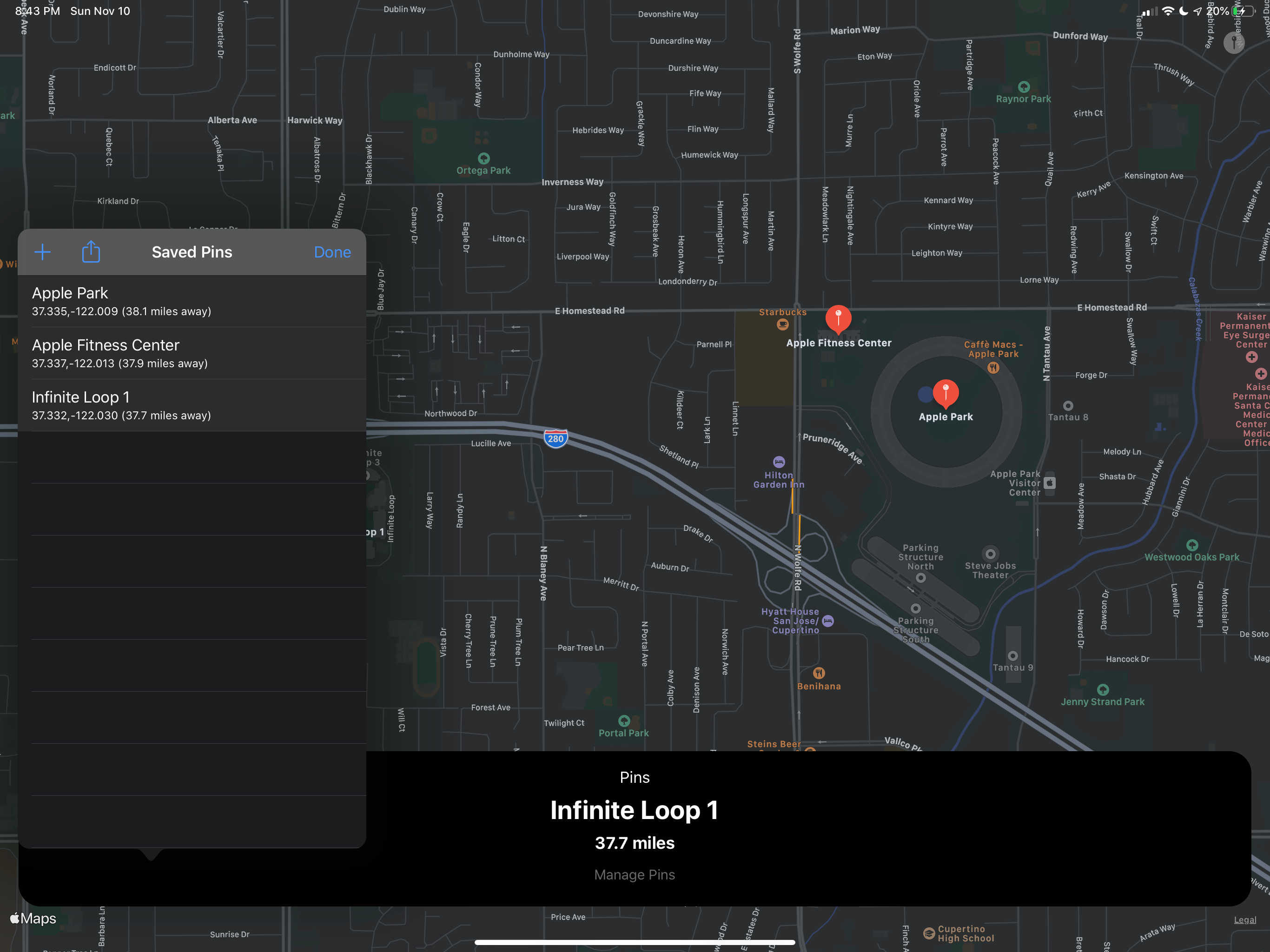Tap the Do Not Disturb moon icon
Screen dimensions: 1270x952
pos(1184,11)
